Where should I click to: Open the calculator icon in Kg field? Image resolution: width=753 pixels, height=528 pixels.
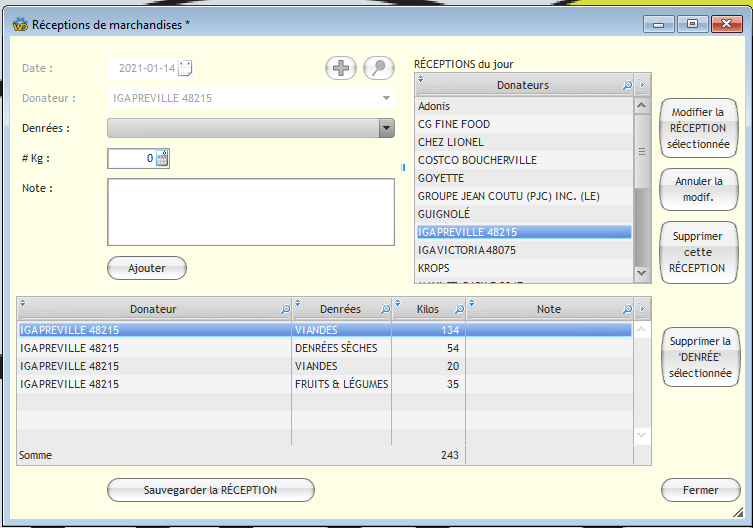coord(163,158)
